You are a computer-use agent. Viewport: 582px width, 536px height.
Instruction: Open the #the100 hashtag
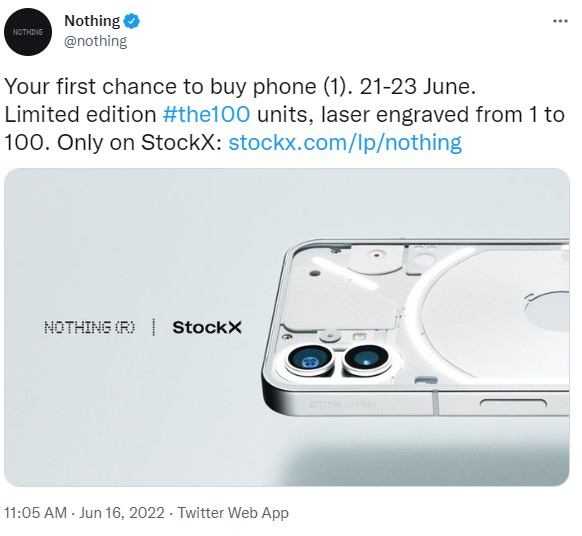[x=206, y=114]
